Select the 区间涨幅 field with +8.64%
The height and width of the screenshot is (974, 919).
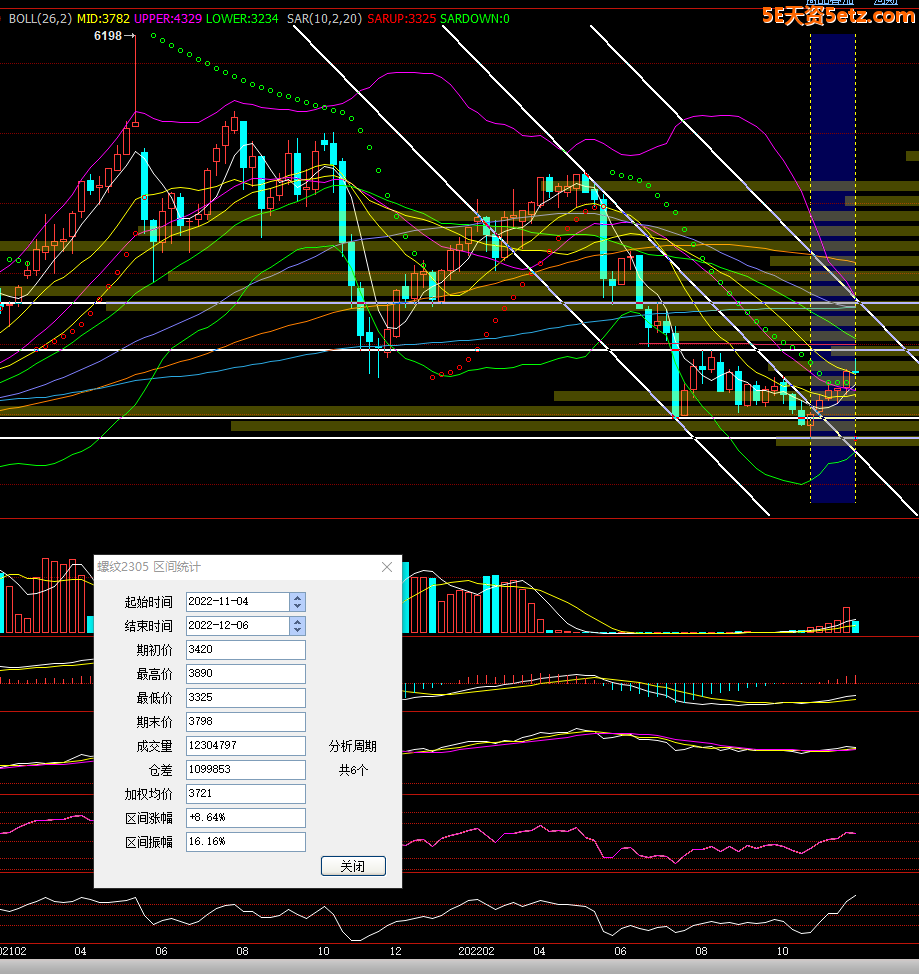click(246, 817)
